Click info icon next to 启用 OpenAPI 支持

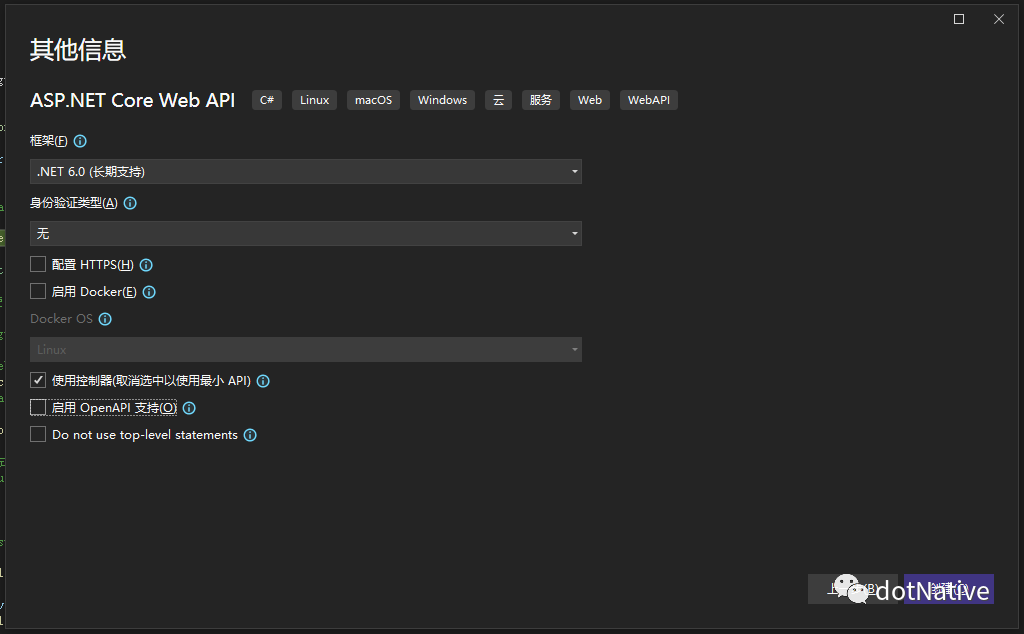(189, 408)
